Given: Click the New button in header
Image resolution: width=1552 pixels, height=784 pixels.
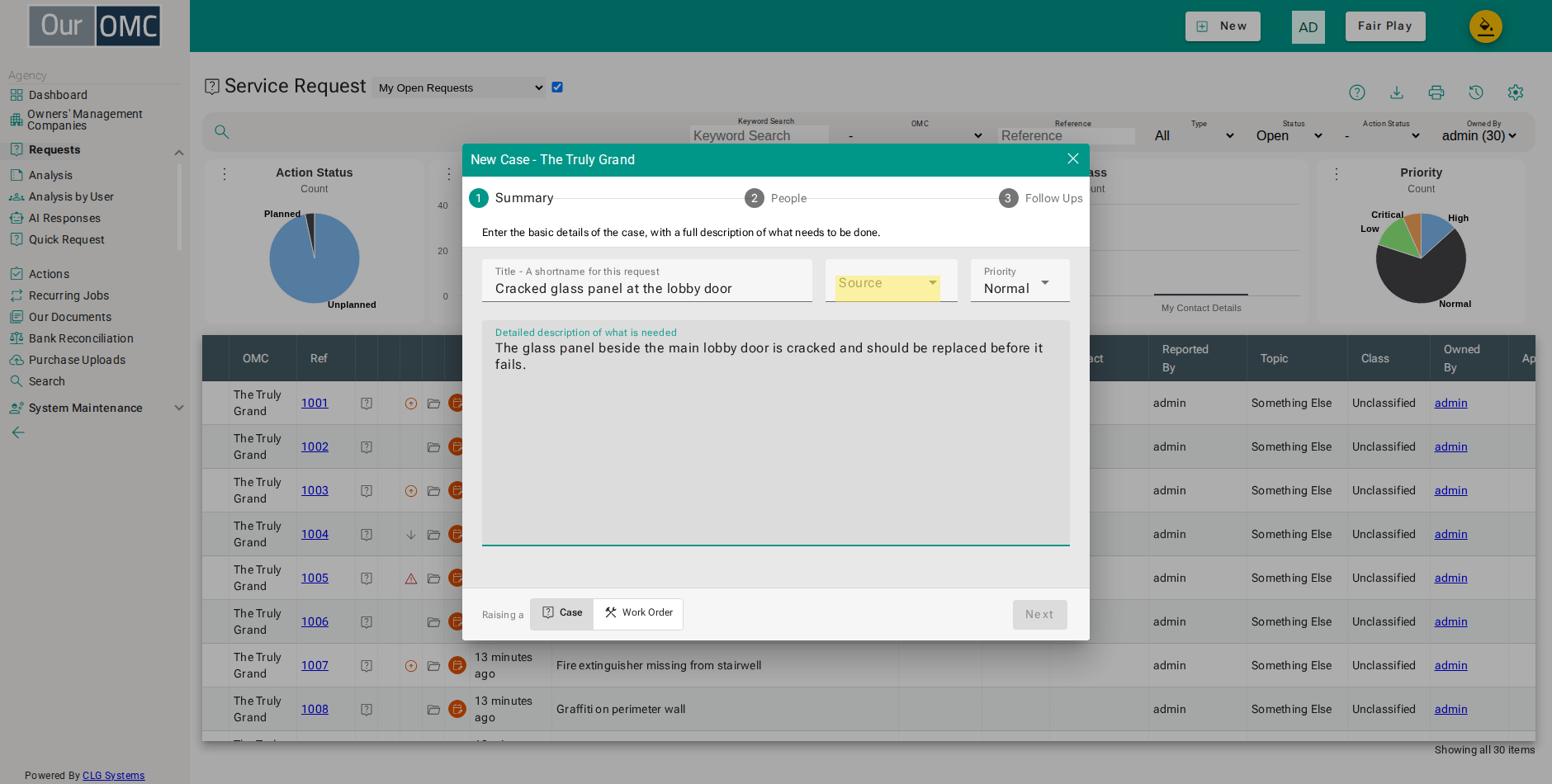Looking at the screenshot, I should point(1223,26).
